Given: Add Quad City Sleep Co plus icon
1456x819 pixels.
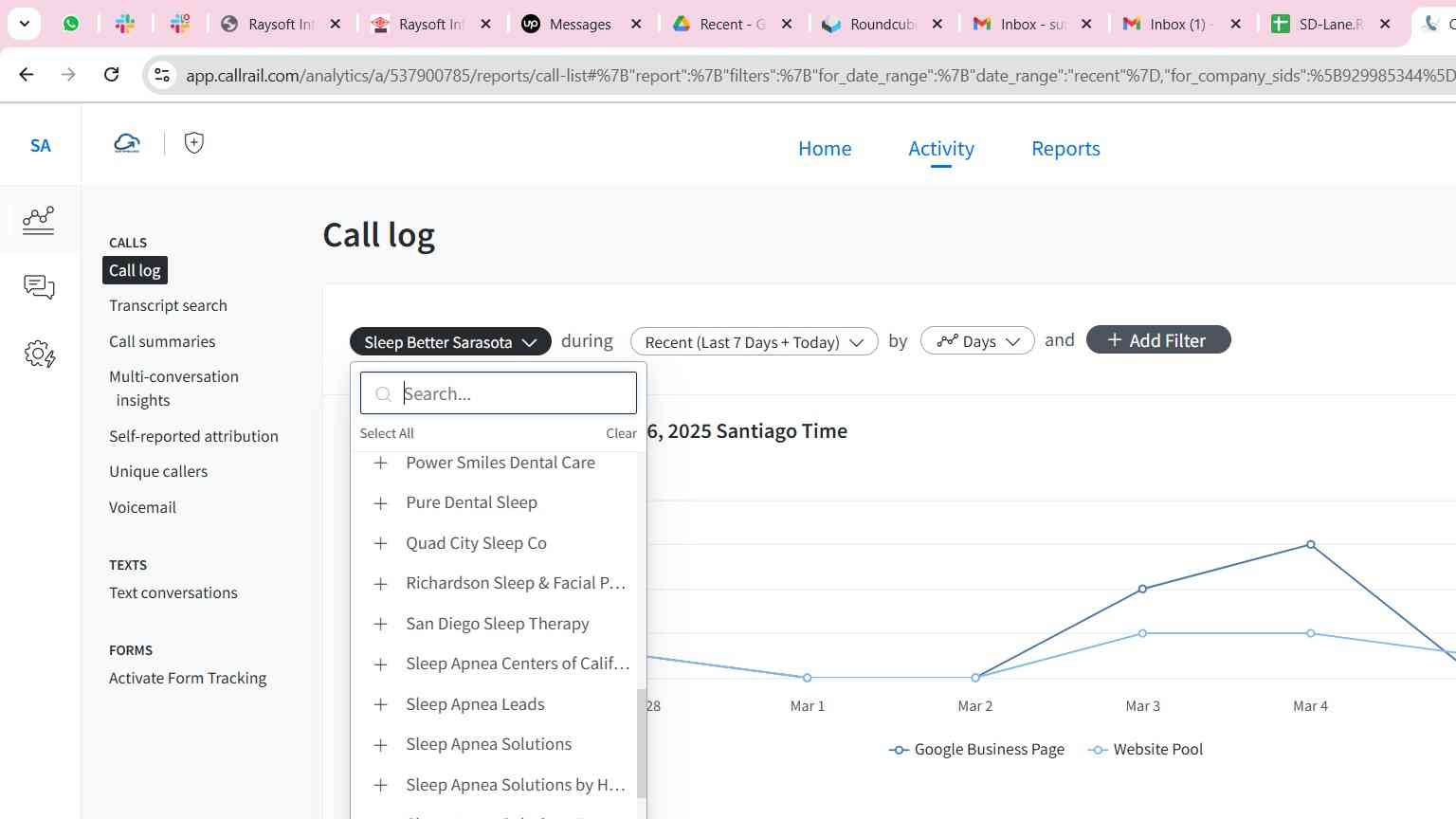Looking at the screenshot, I should [x=380, y=543].
